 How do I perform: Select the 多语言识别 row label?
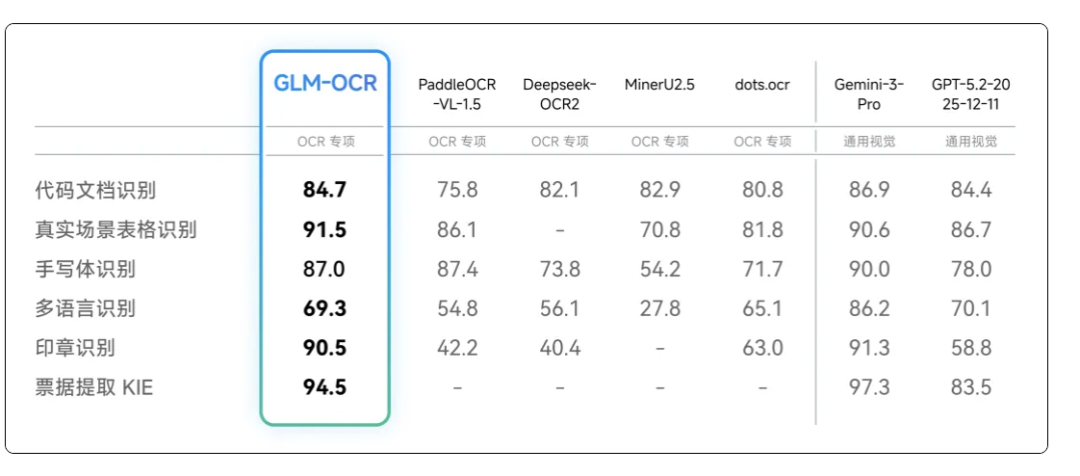(x=86, y=309)
